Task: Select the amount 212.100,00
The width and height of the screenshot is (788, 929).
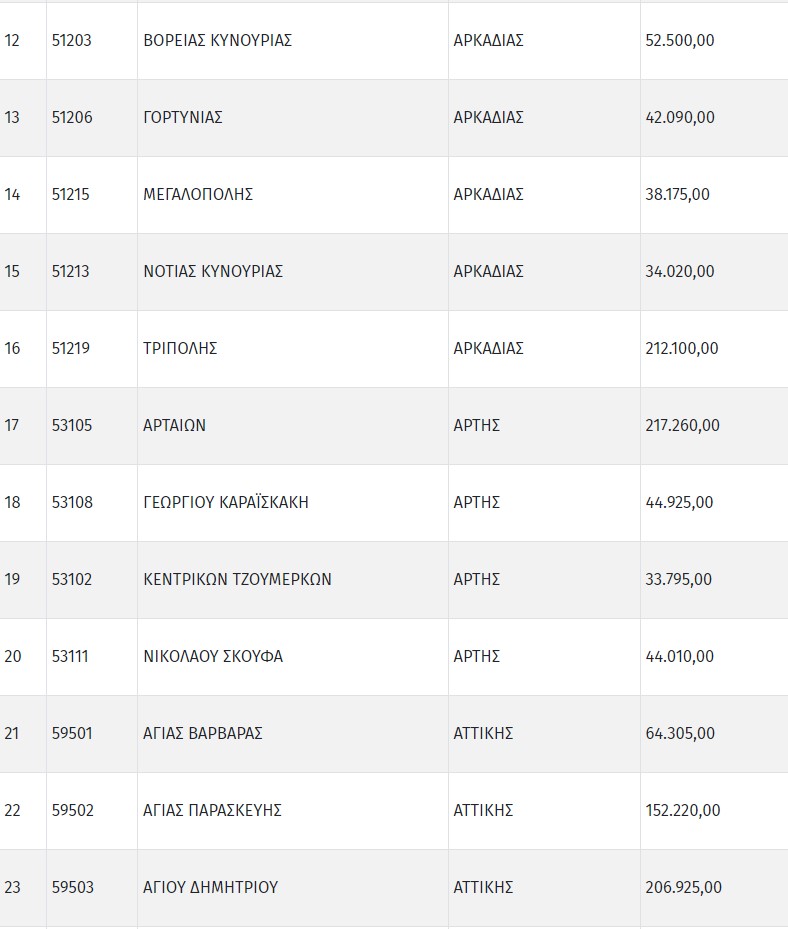Action: pos(682,349)
